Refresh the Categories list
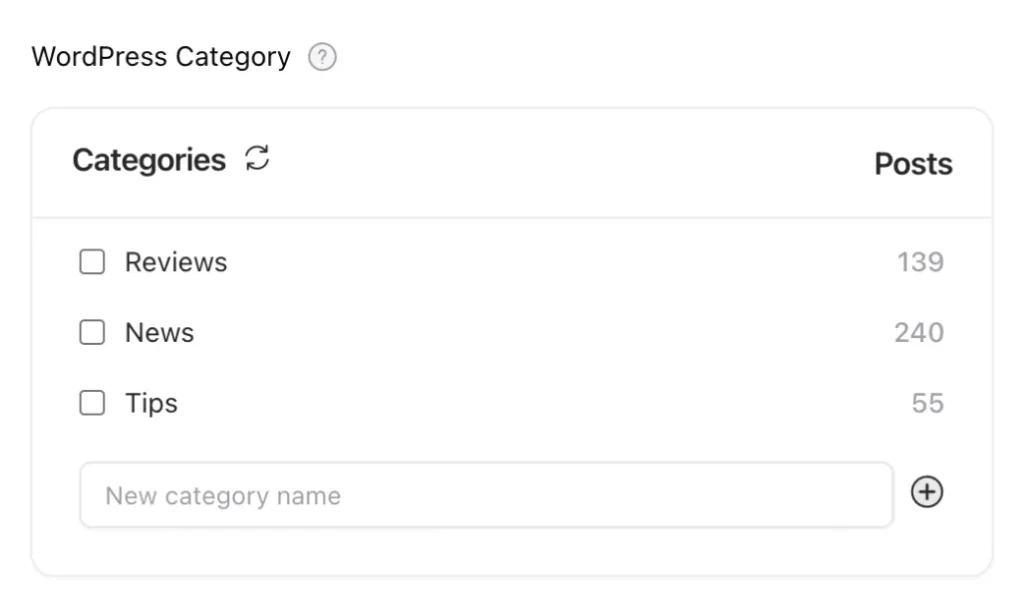The image size is (1024, 615). coord(257,158)
